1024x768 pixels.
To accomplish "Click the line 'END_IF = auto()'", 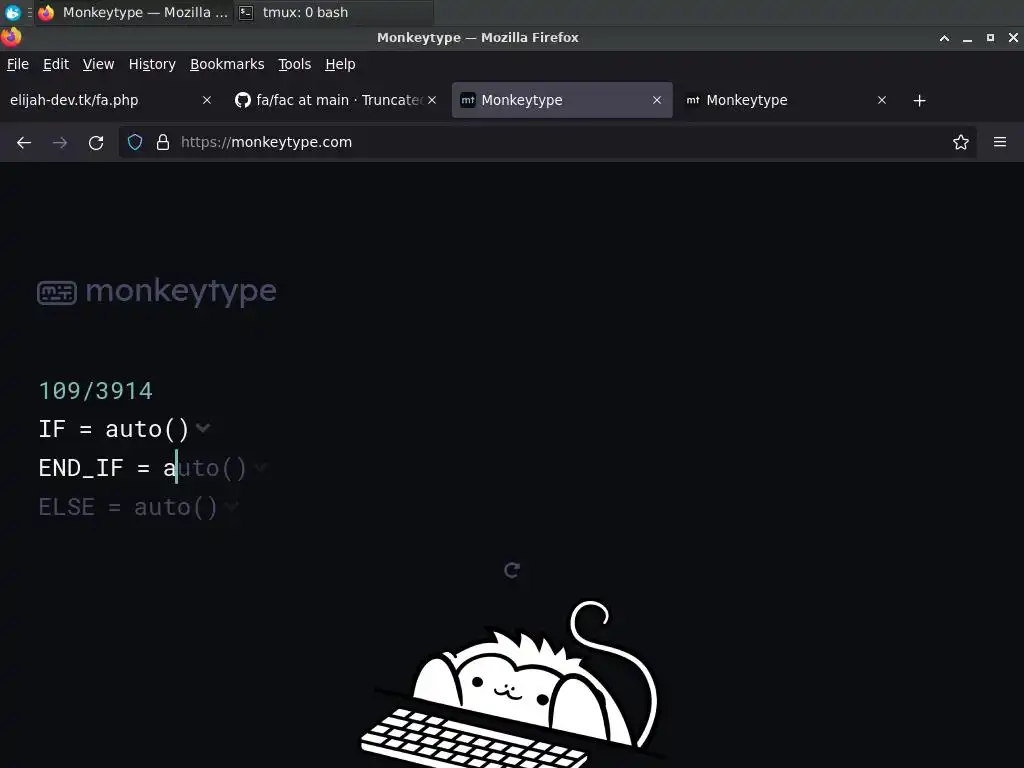I will coord(142,468).
